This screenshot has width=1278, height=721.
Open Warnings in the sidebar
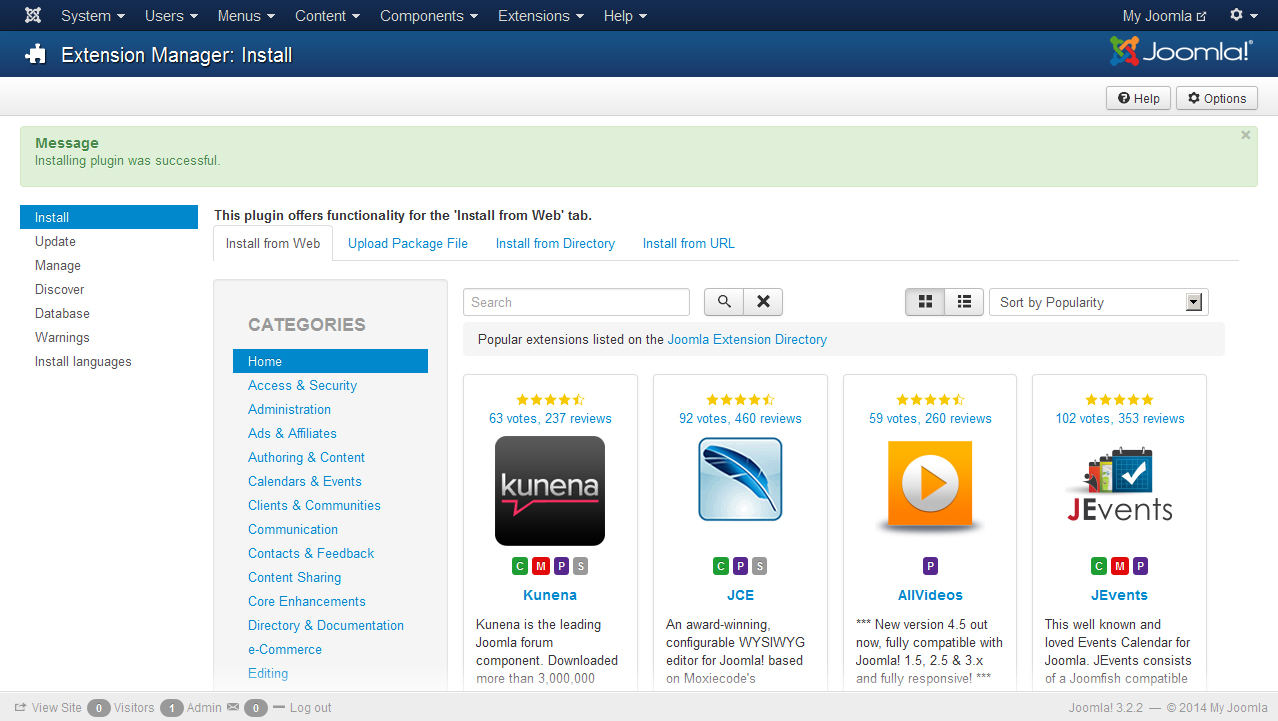click(109, 337)
